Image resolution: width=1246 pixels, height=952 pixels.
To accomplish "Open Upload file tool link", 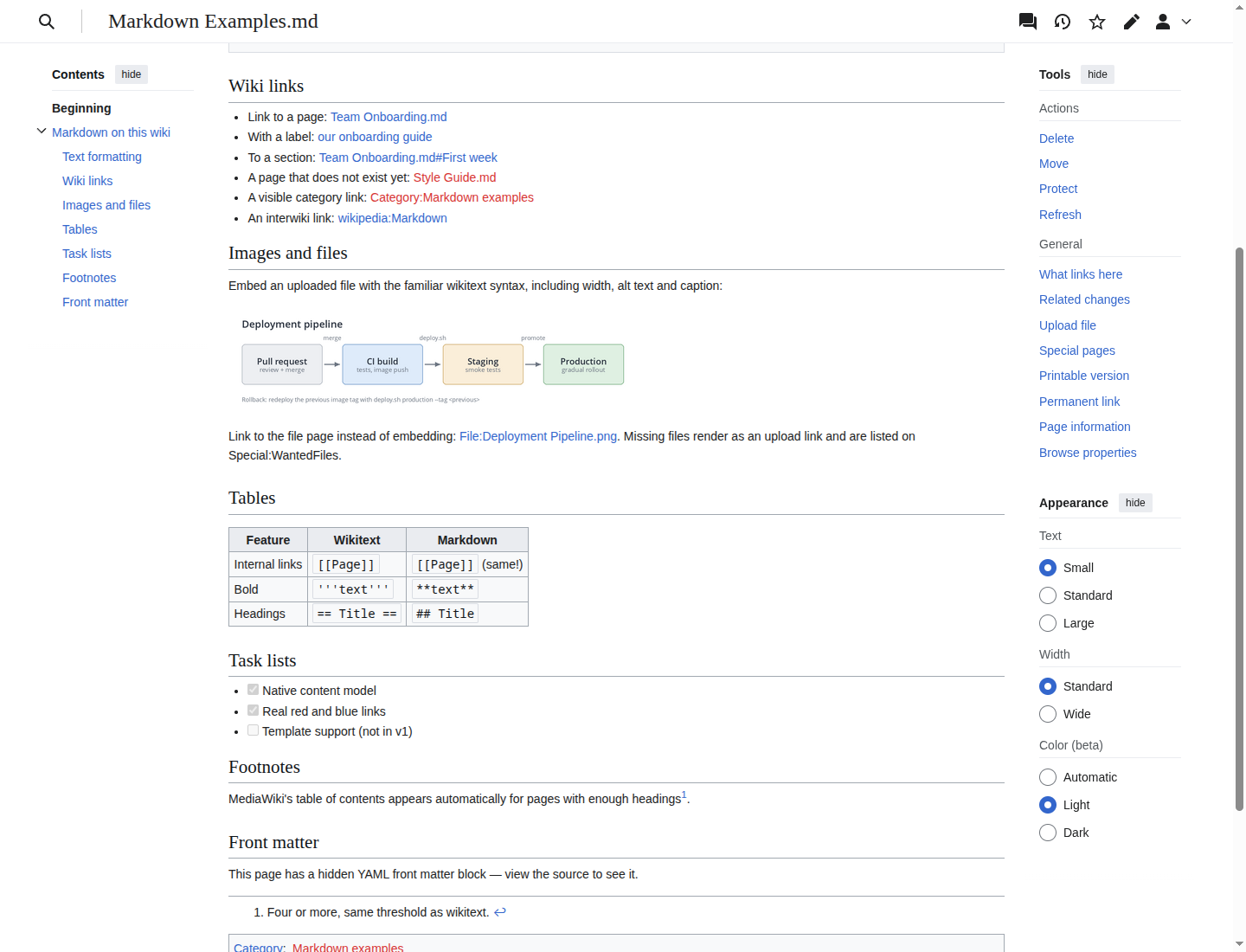I will pos(1068,325).
